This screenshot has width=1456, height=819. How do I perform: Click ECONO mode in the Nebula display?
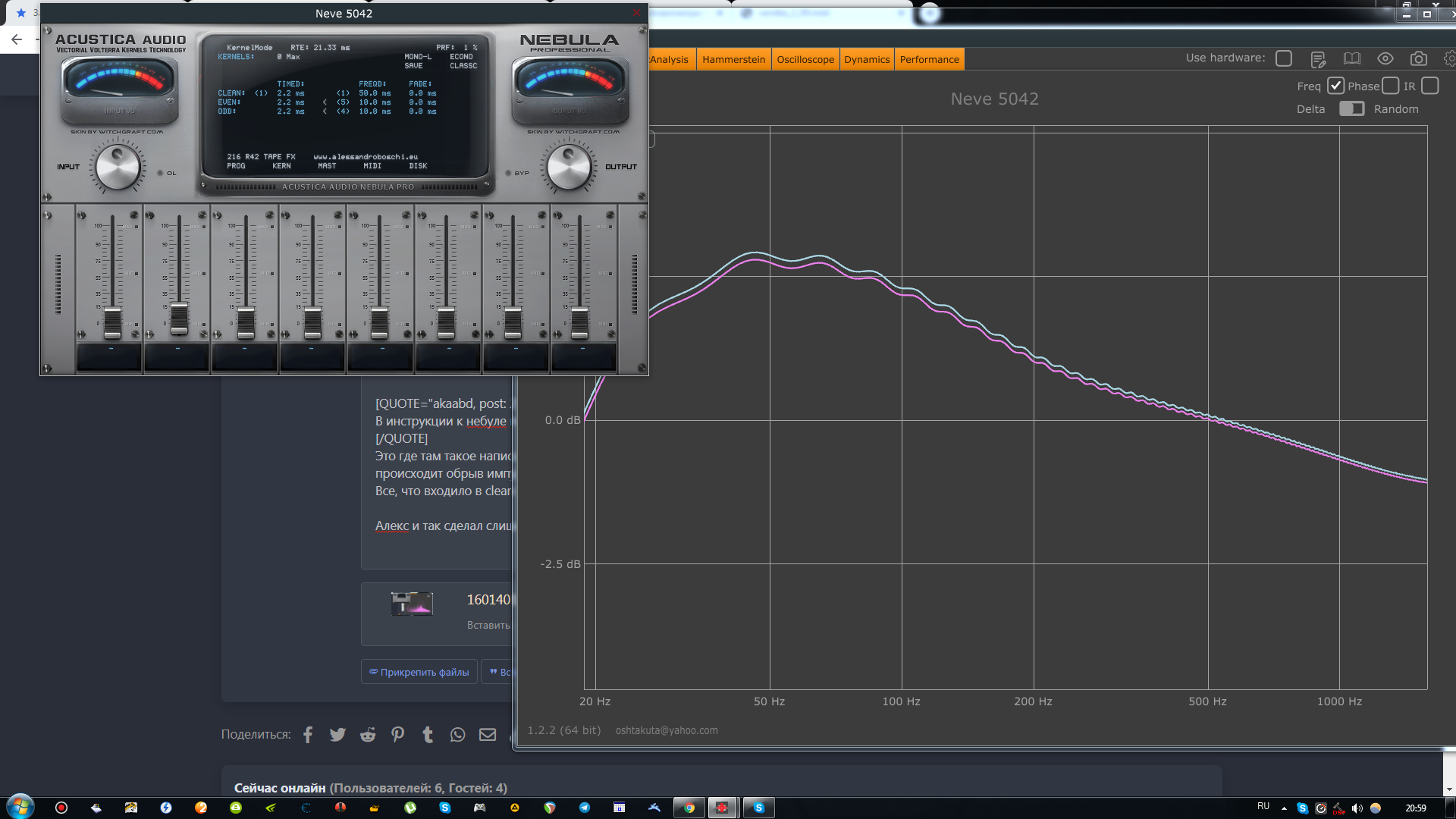coord(461,57)
